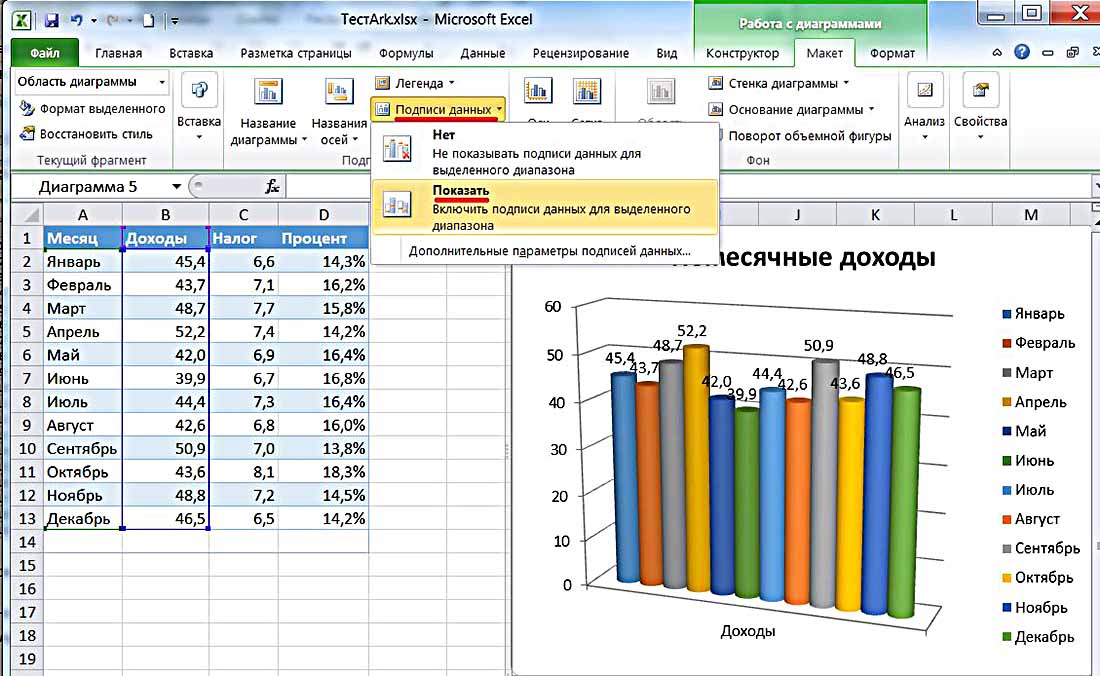This screenshot has height=676, width=1100.
Task: Open the Файл tab
Action: (44, 53)
